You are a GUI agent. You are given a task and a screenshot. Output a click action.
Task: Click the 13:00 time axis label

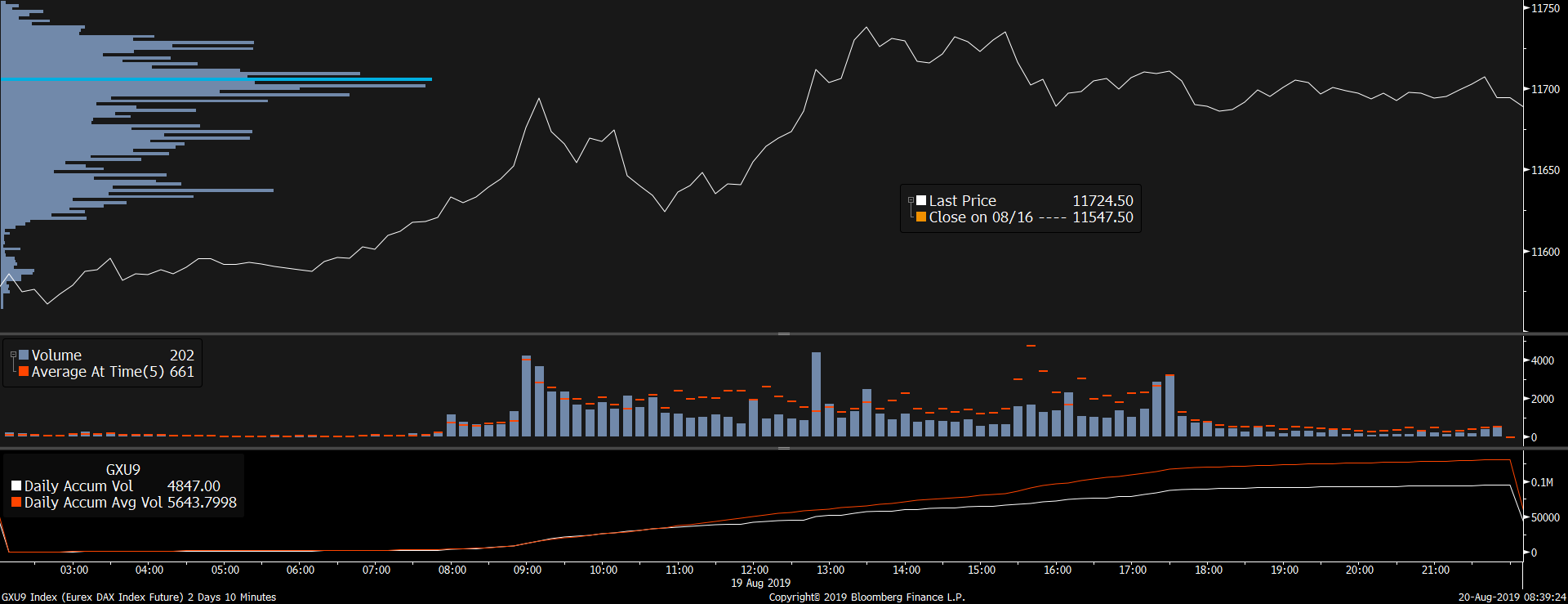point(831,570)
